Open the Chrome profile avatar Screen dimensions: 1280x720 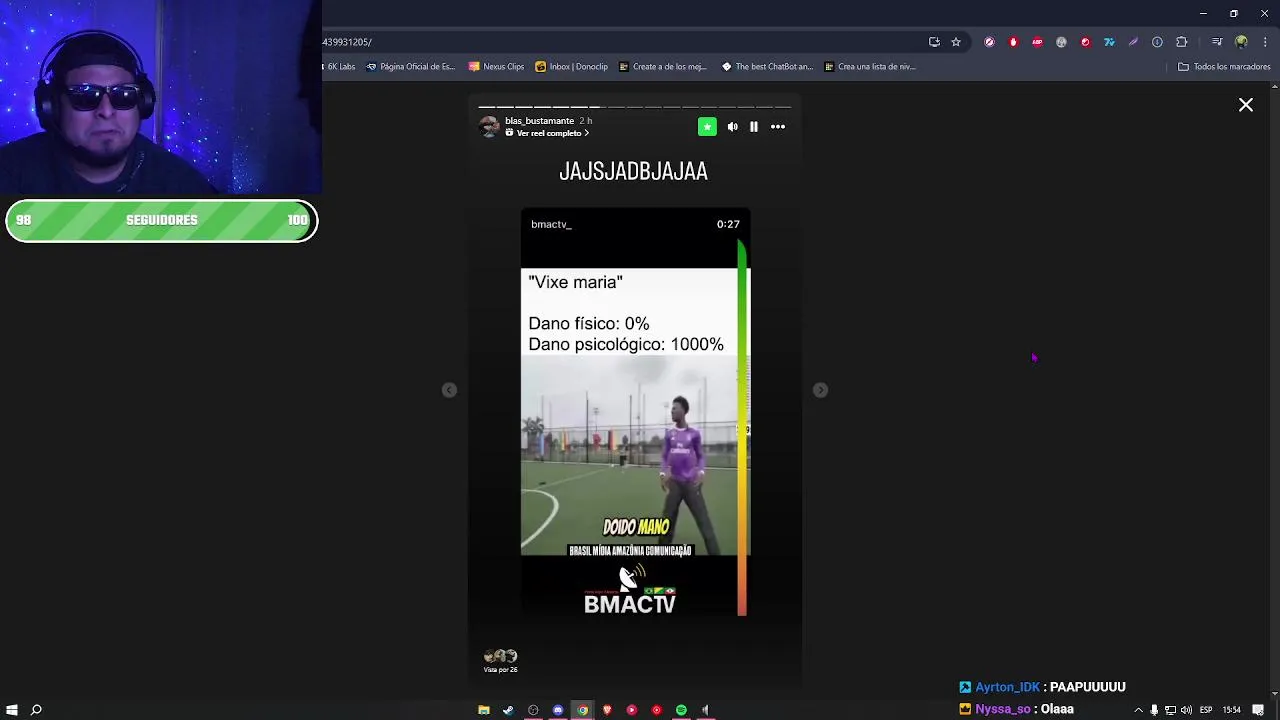[x=1241, y=42]
